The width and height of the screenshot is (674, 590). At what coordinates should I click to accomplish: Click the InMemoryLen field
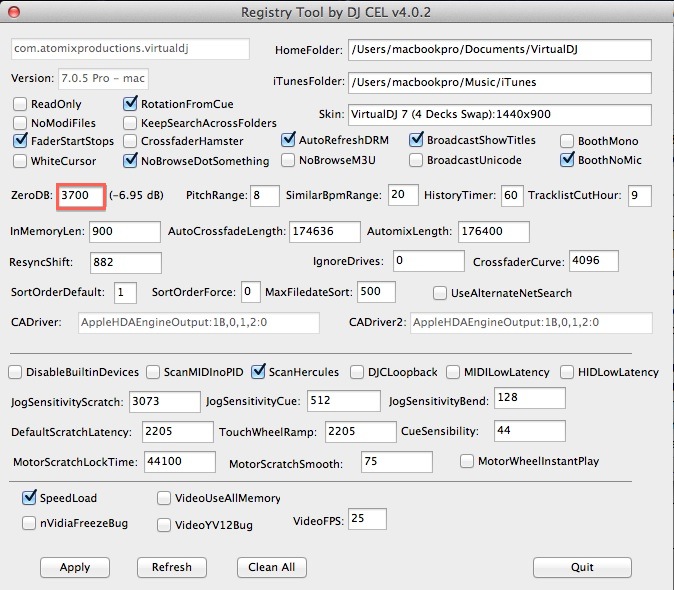tap(125, 232)
